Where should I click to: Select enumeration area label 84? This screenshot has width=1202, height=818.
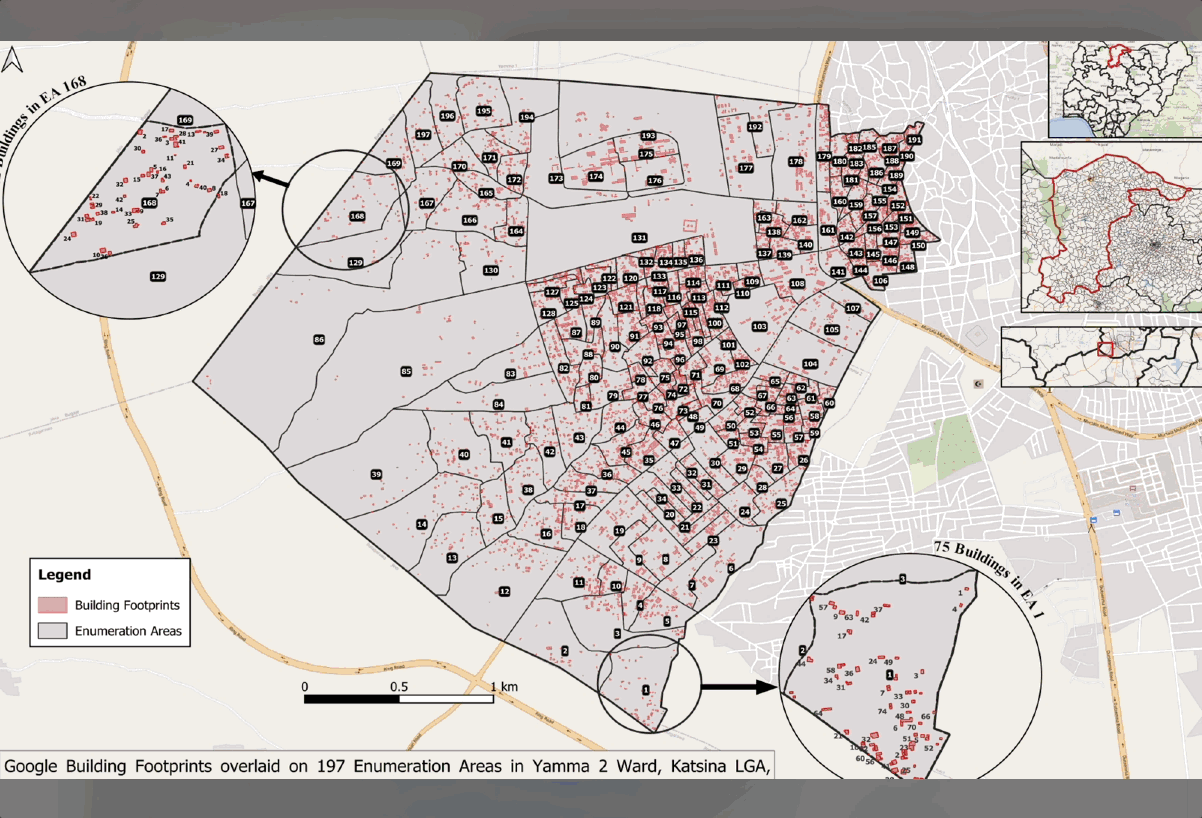click(498, 404)
